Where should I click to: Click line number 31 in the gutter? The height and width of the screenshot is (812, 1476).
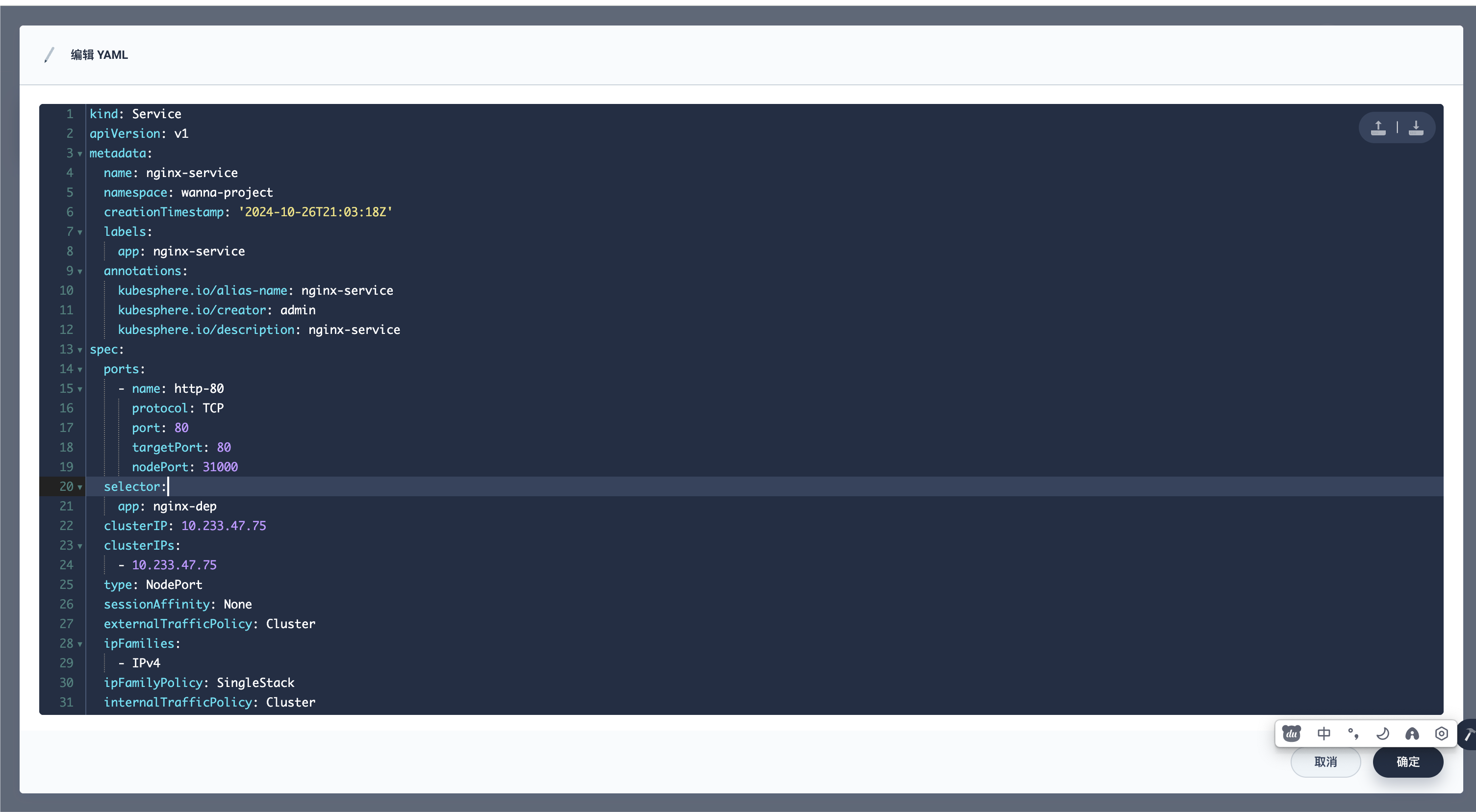pyautogui.click(x=67, y=703)
